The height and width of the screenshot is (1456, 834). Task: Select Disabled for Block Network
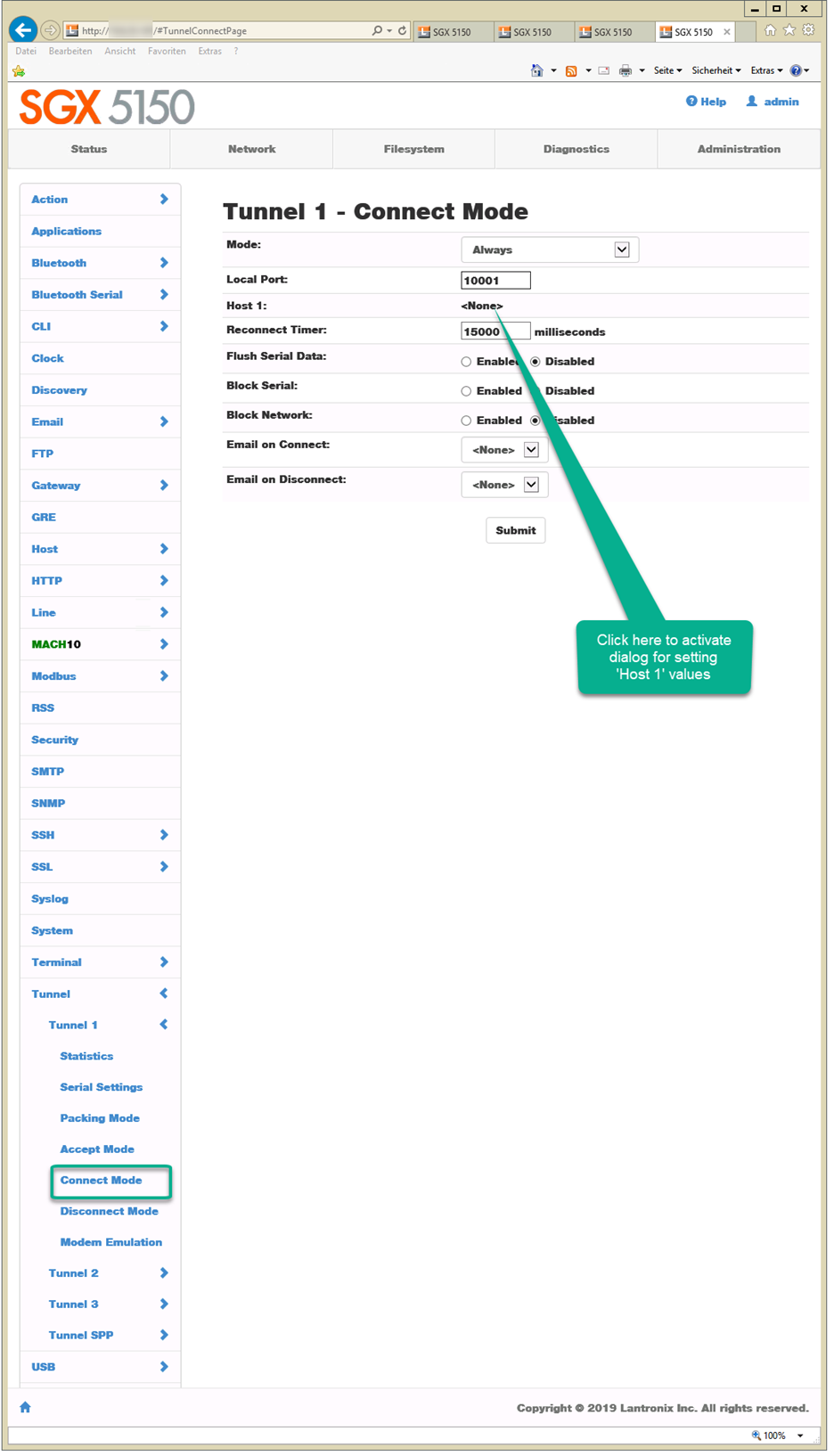(535, 421)
